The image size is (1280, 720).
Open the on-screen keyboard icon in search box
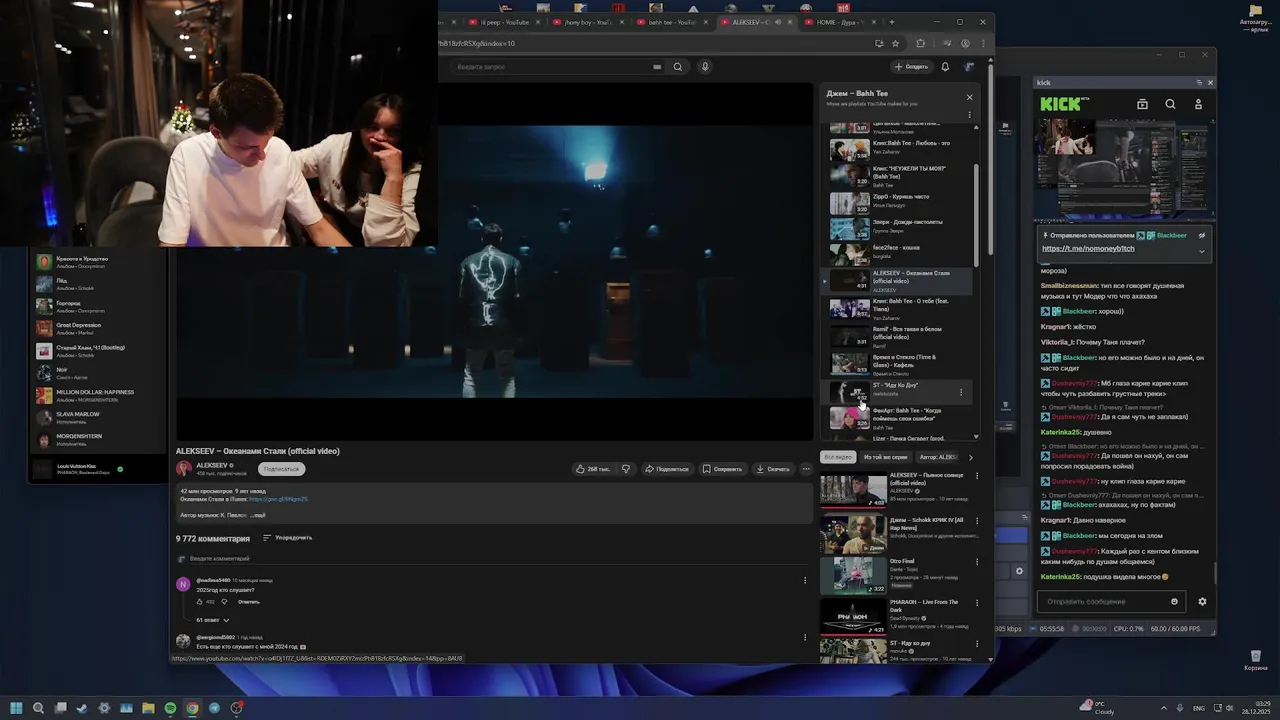[x=657, y=67]
